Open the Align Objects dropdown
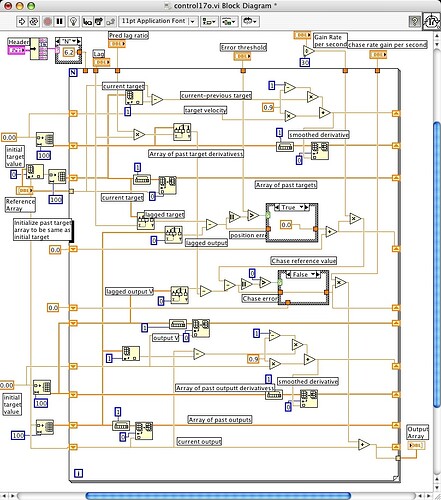441x500 pixels. pyautogui.click(x=209, y=22)
